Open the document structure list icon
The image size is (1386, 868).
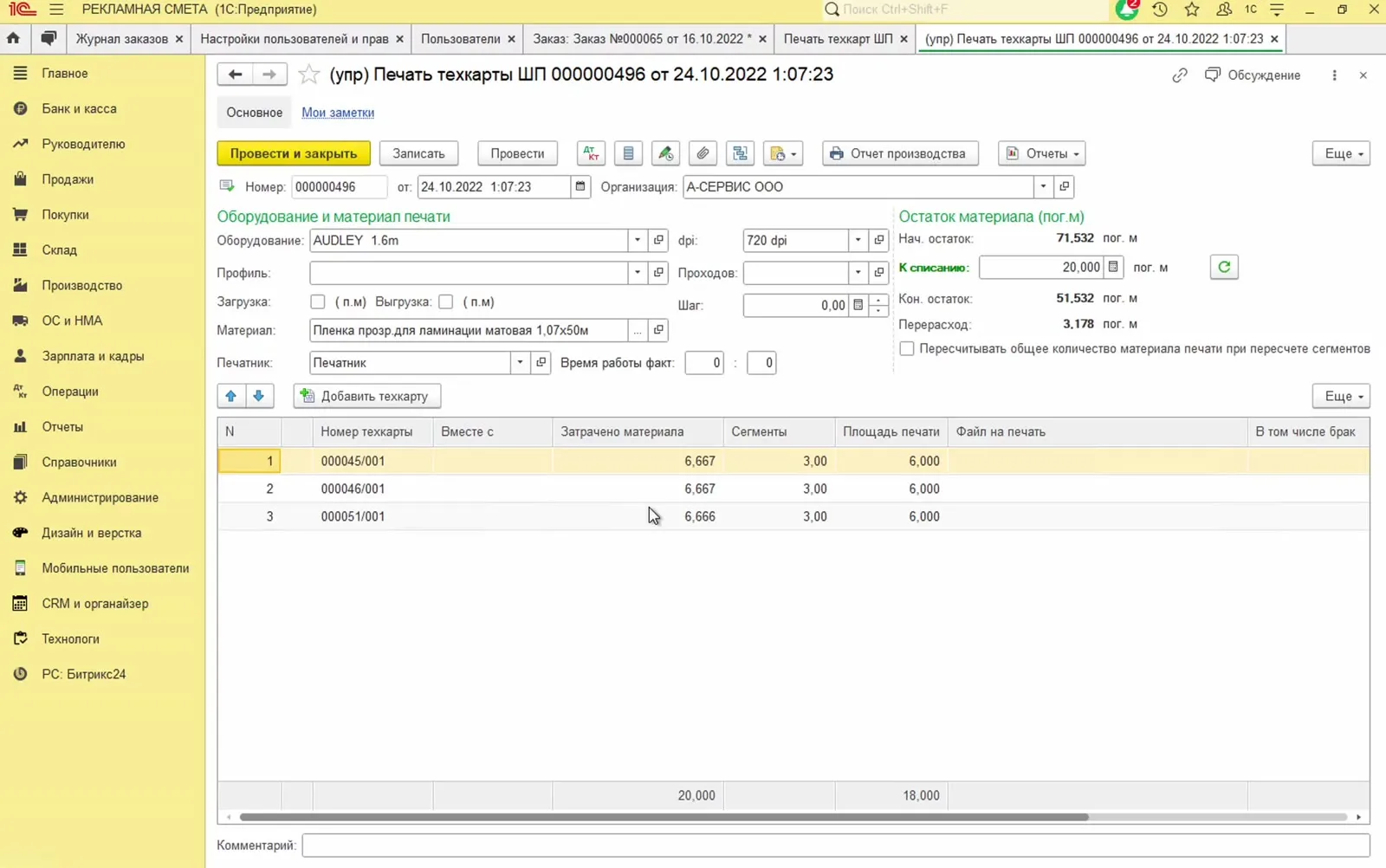pos(628,153)
